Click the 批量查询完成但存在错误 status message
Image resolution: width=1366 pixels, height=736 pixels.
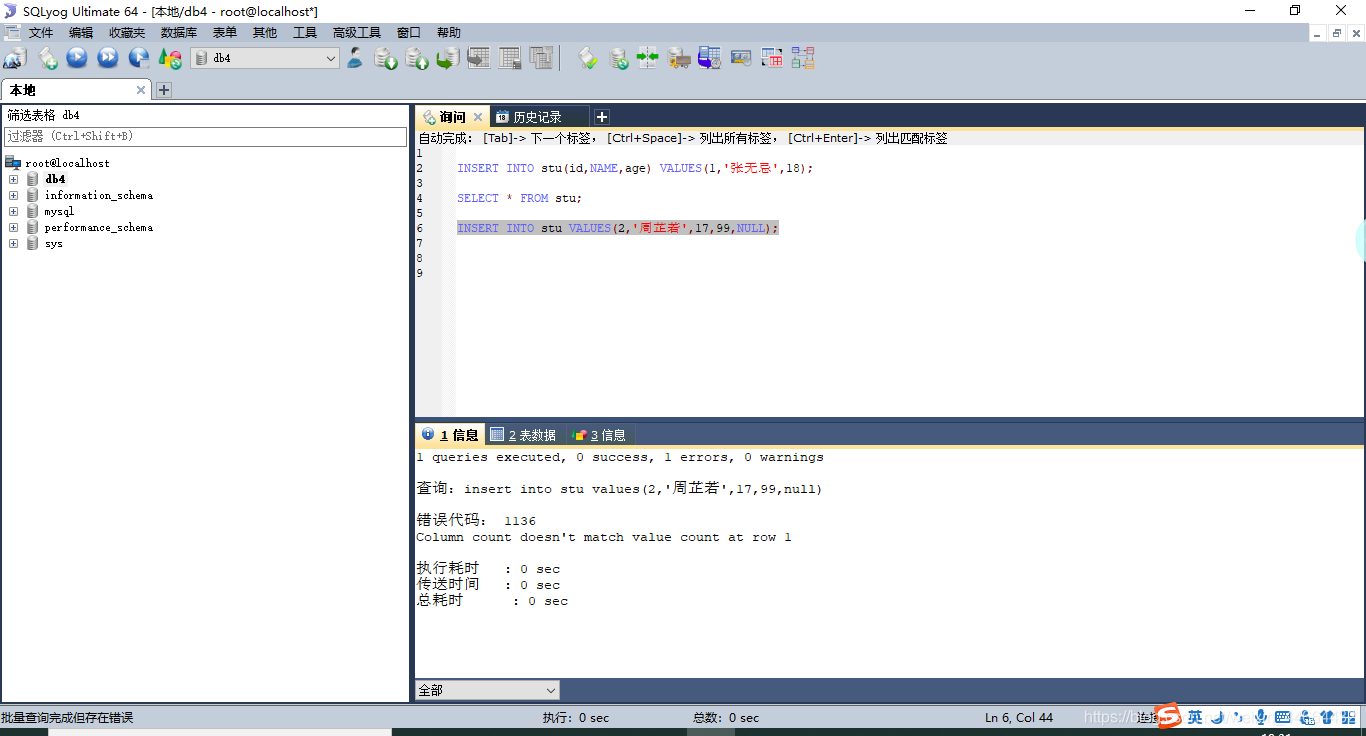[x=67, y=717]
